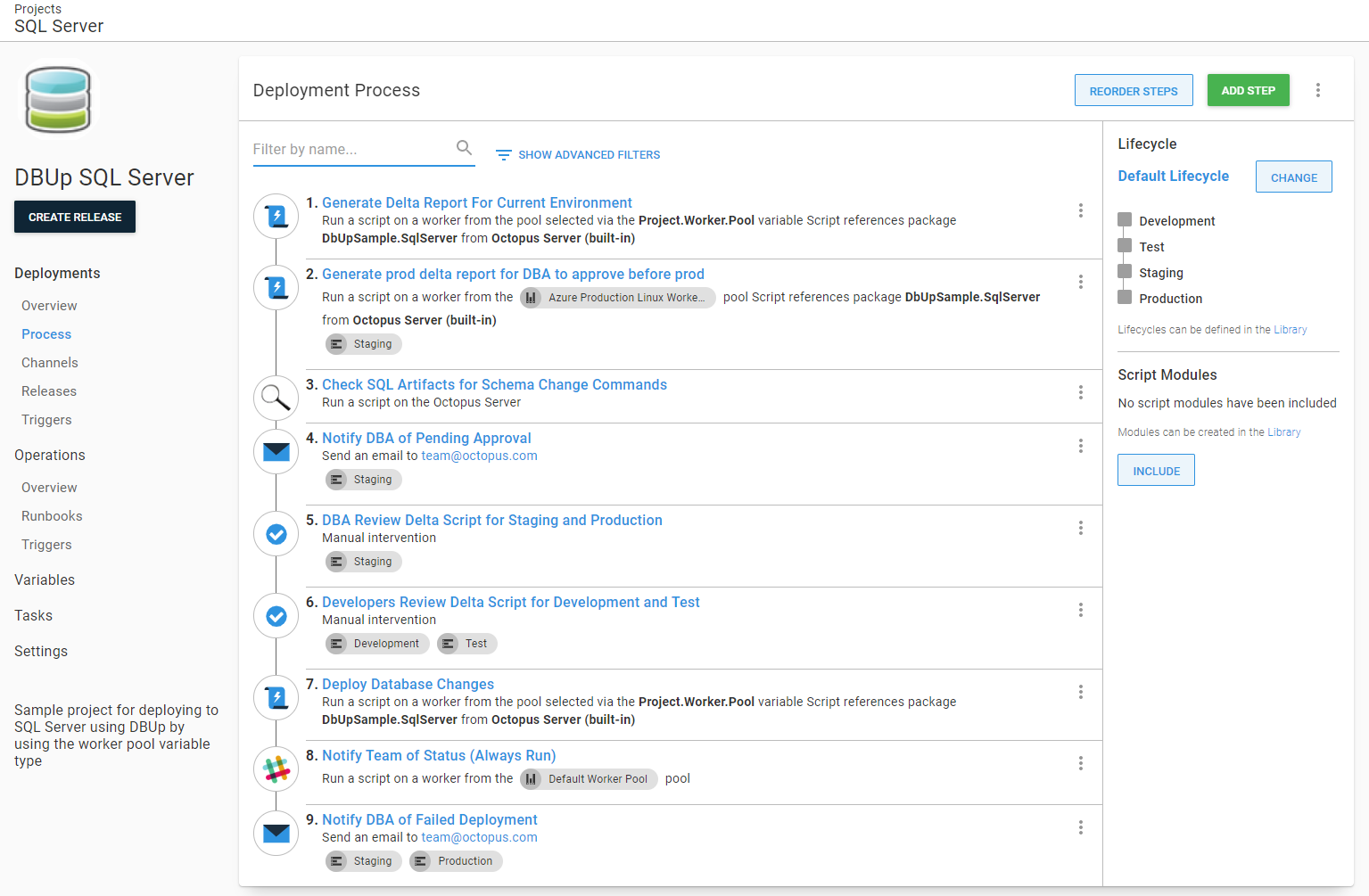This screenshot has width=1369, height=896.
Task: Expand Show Advanced Filters
Action: (578, 155)
